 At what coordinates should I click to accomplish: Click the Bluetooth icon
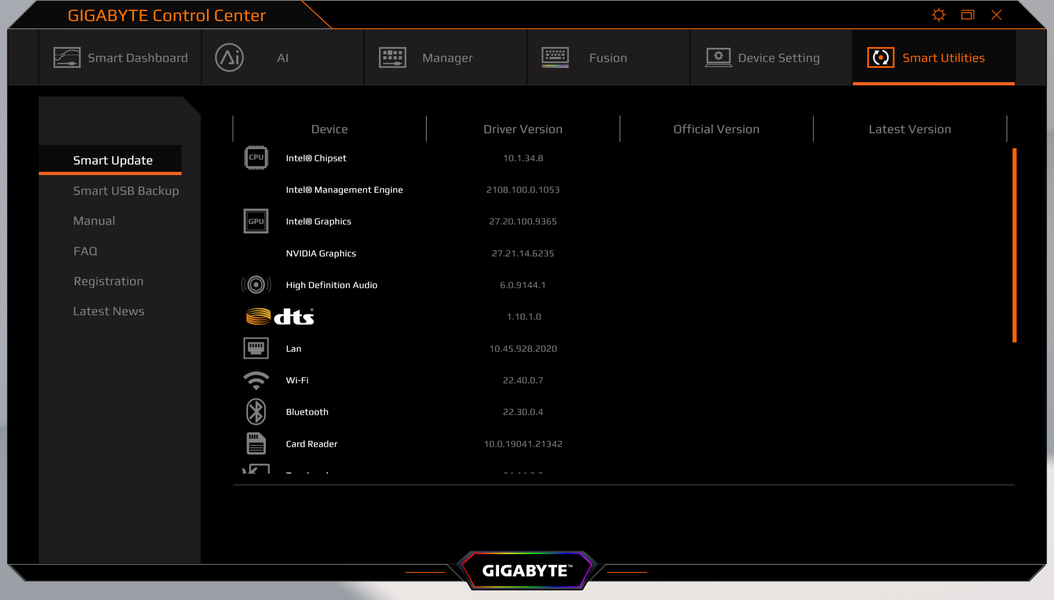[256, 412]
